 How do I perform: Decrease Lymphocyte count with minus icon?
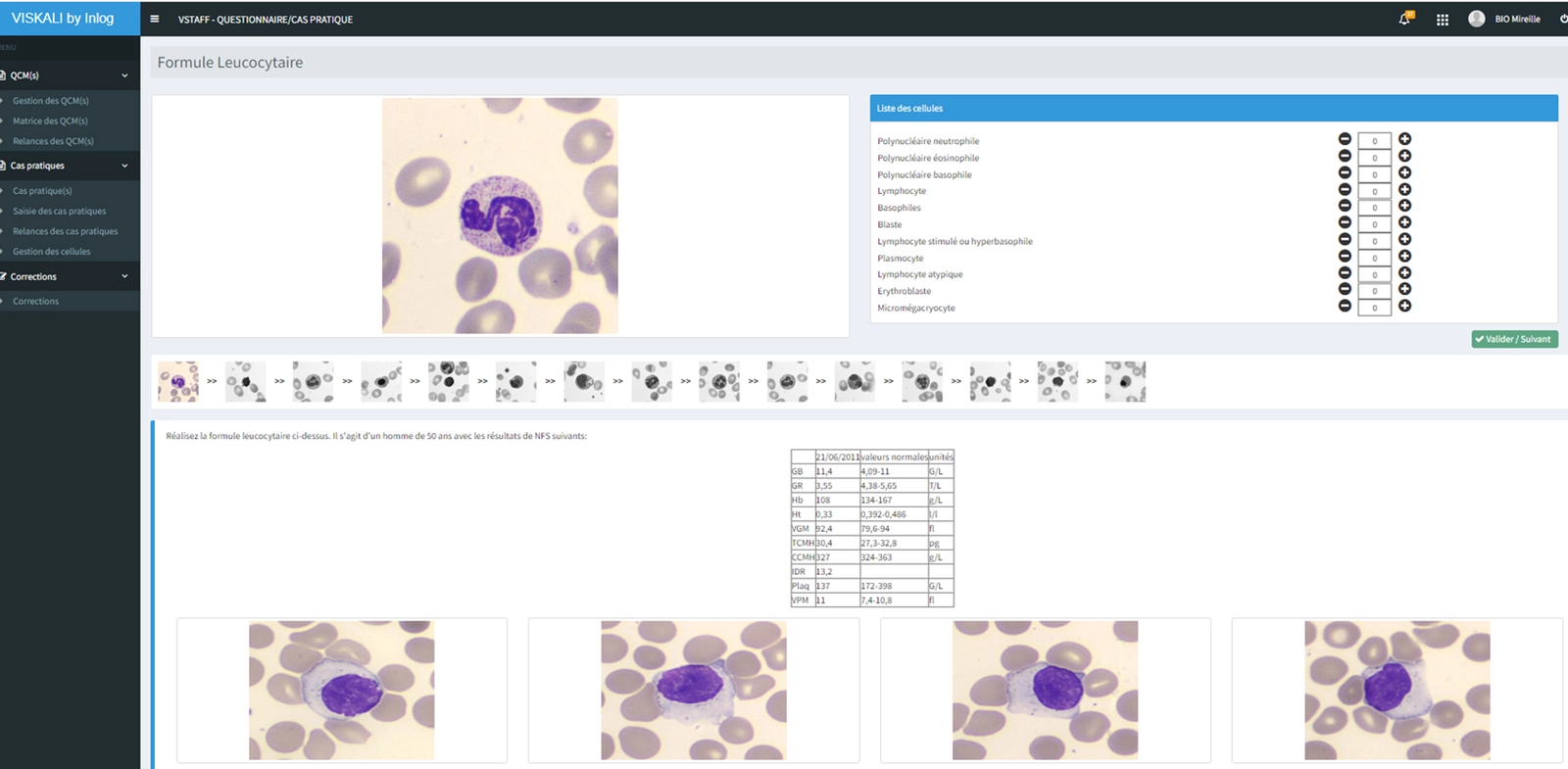(1345, 189)
